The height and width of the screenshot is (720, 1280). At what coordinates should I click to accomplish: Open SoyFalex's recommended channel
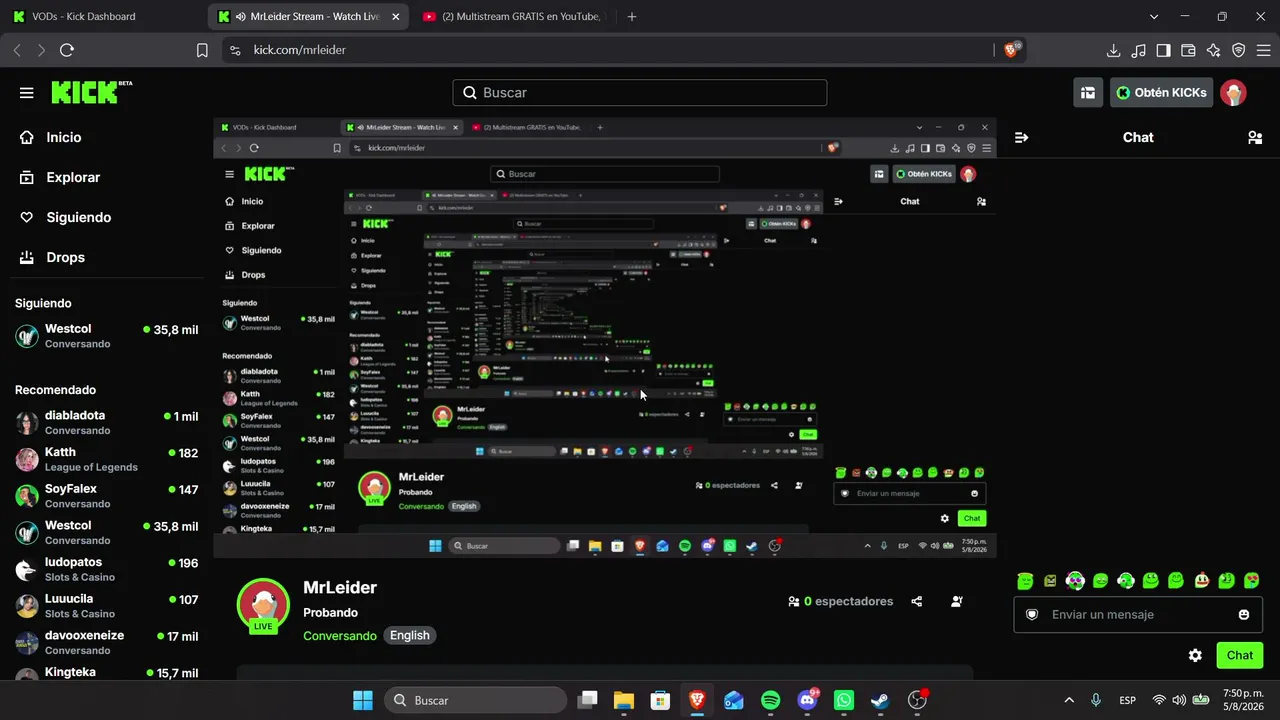pyautogui.click(x=106, y=496)
